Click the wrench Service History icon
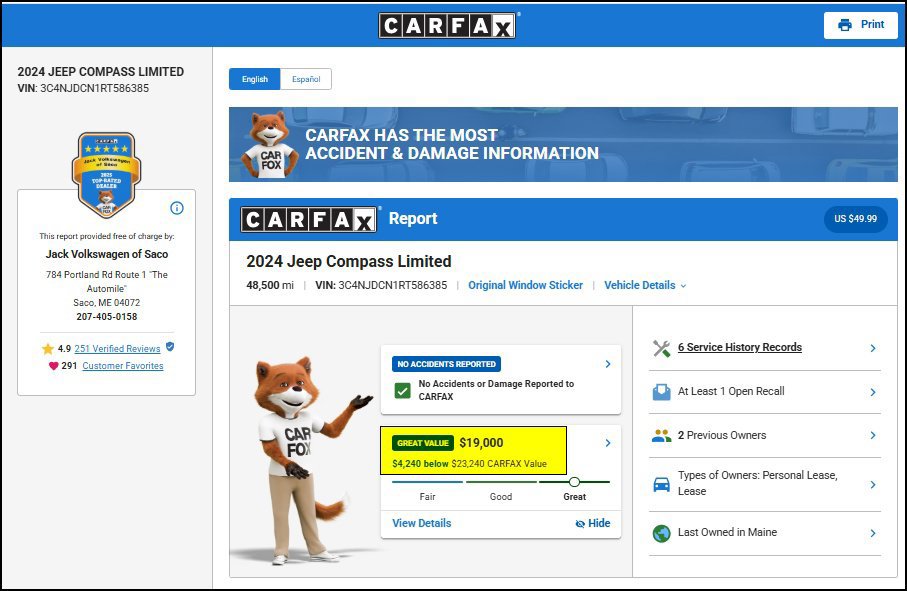The width and height of the screenshot is (907, 591). click(x=661, y=348)
